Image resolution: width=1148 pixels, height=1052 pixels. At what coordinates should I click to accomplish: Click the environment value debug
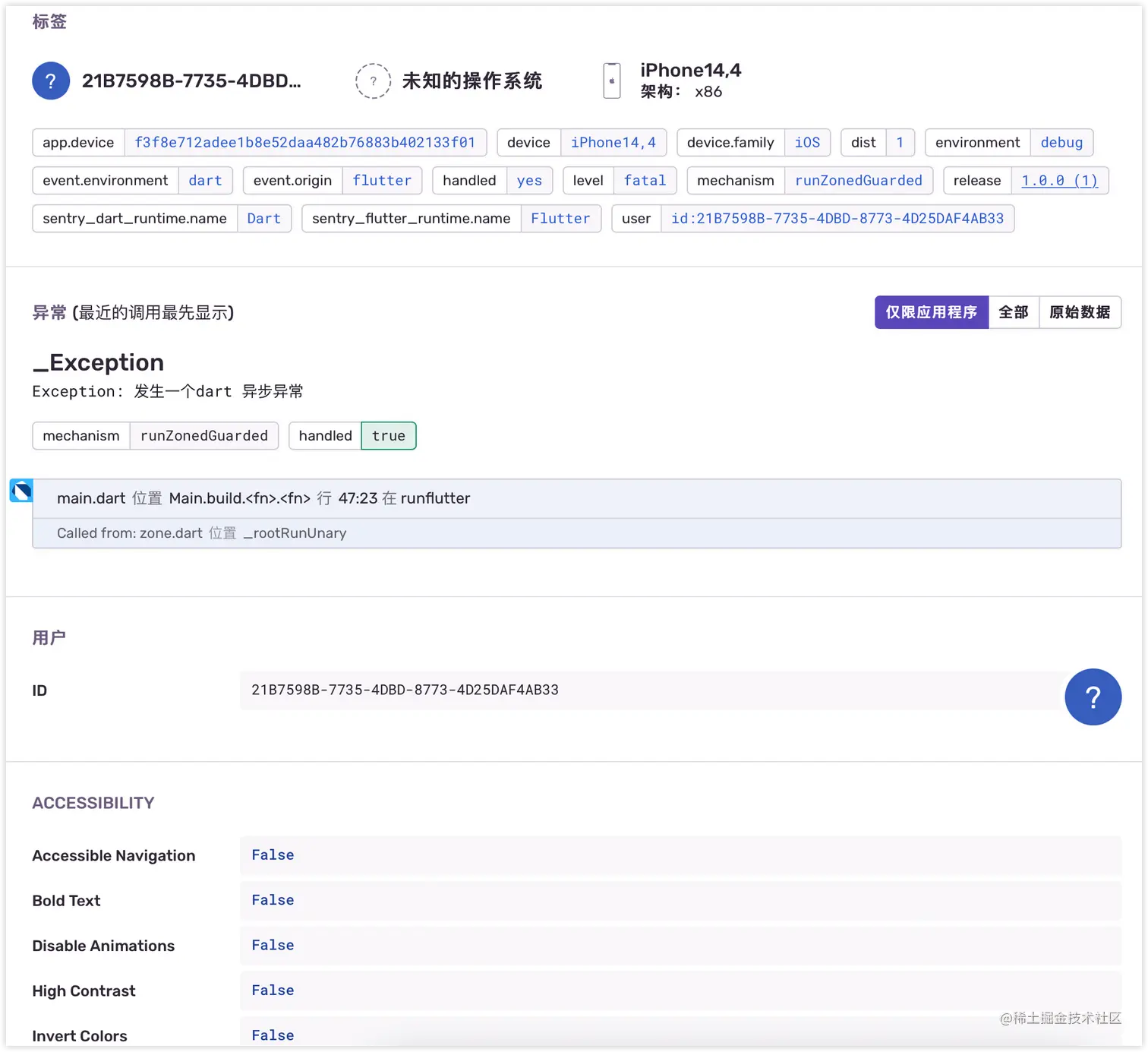1061,143
